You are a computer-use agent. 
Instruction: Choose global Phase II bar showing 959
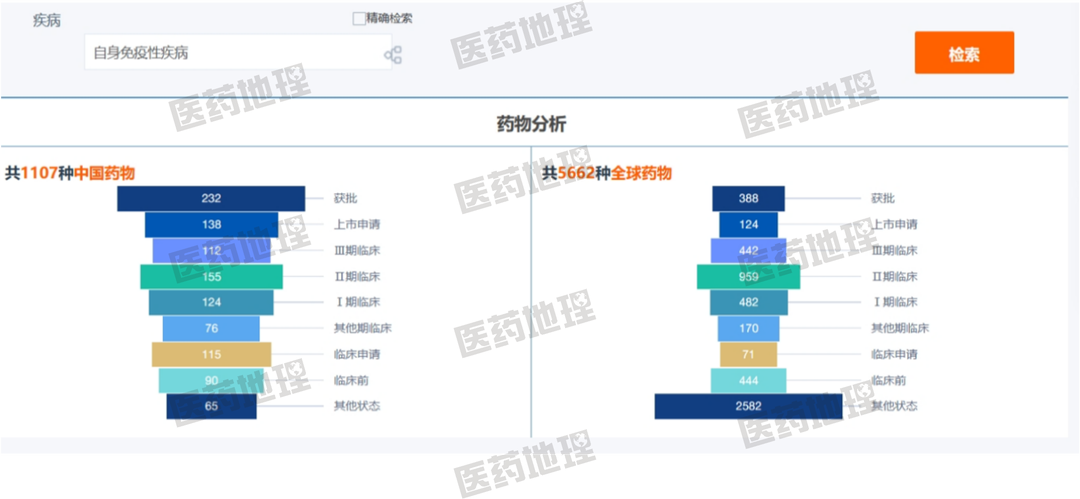748,276
